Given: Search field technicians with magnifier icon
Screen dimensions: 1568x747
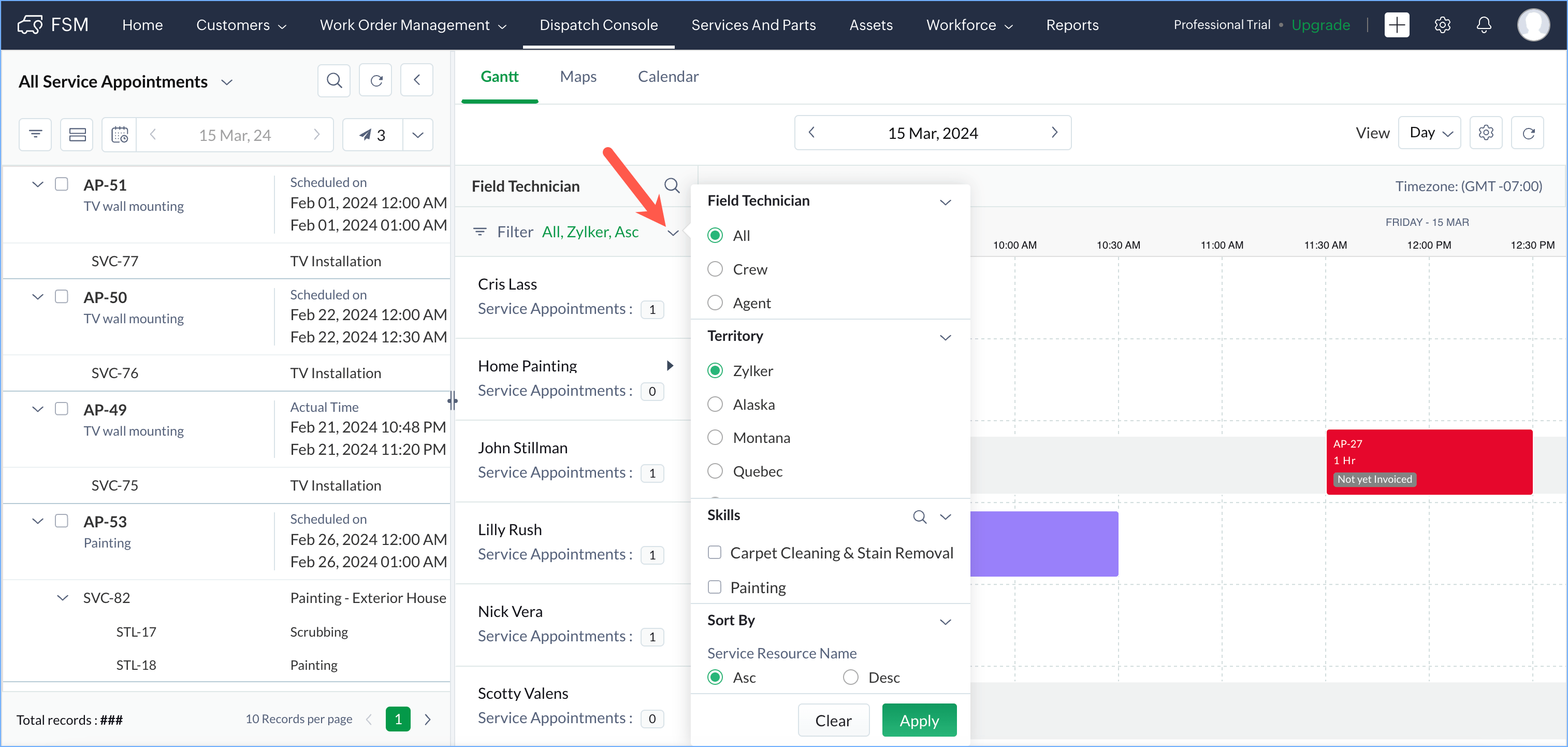Looking at the screenshot, I should tap(672, 185).
